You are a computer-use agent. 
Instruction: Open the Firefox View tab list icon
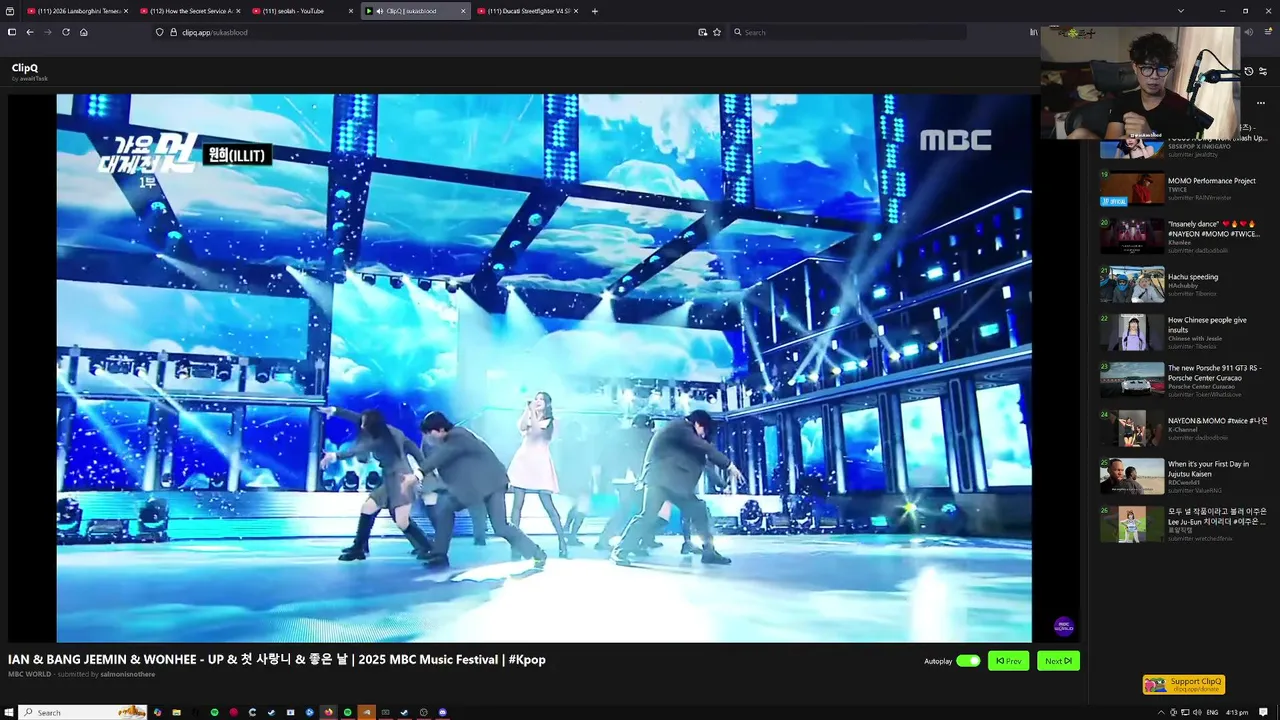[x=10, y=11]
